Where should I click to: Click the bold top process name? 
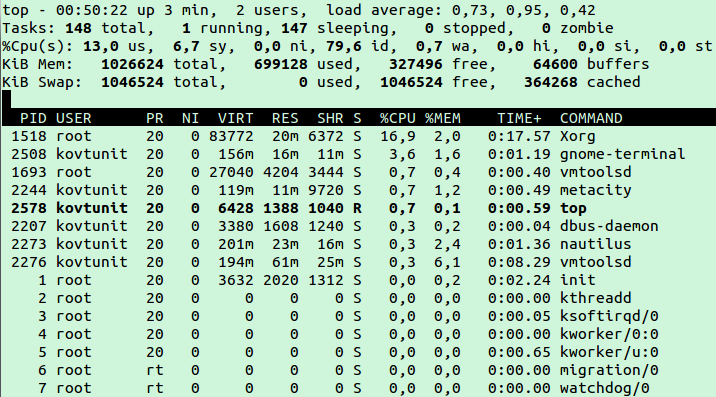pos(573,208)
